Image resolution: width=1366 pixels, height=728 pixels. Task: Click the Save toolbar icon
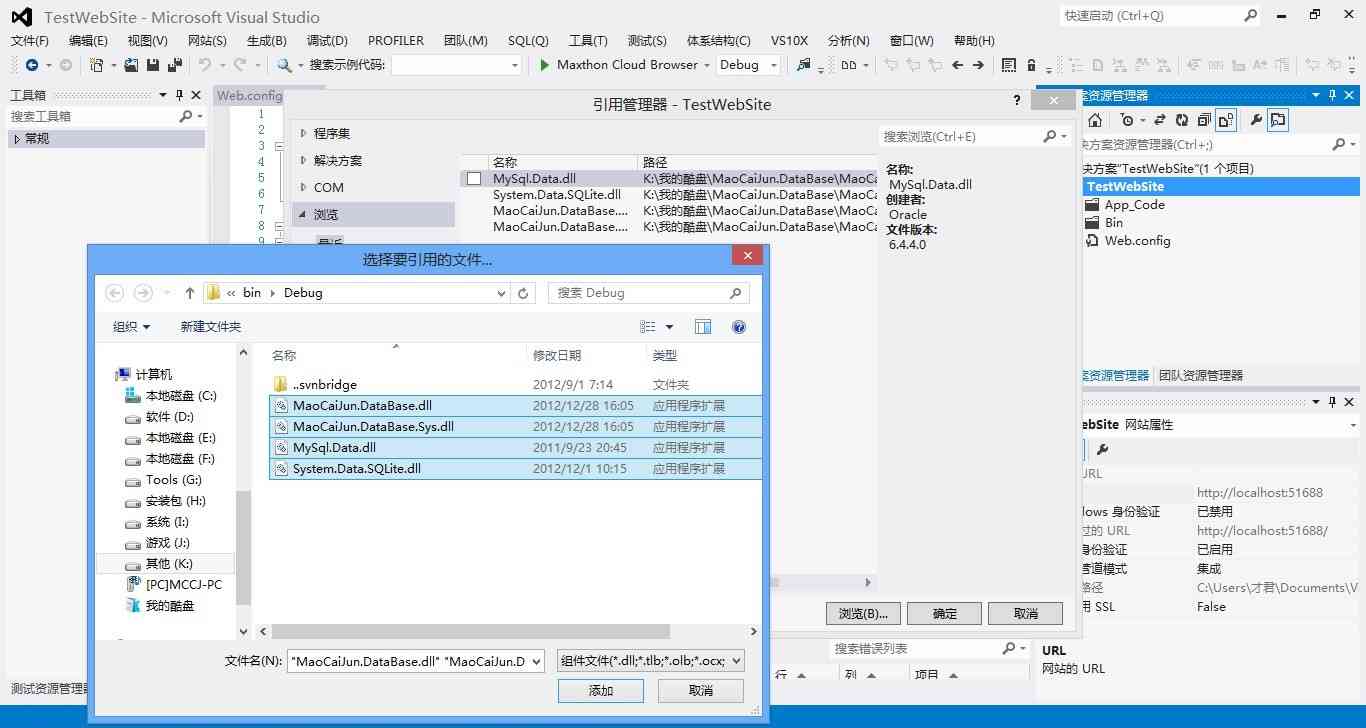click(153, 65)
